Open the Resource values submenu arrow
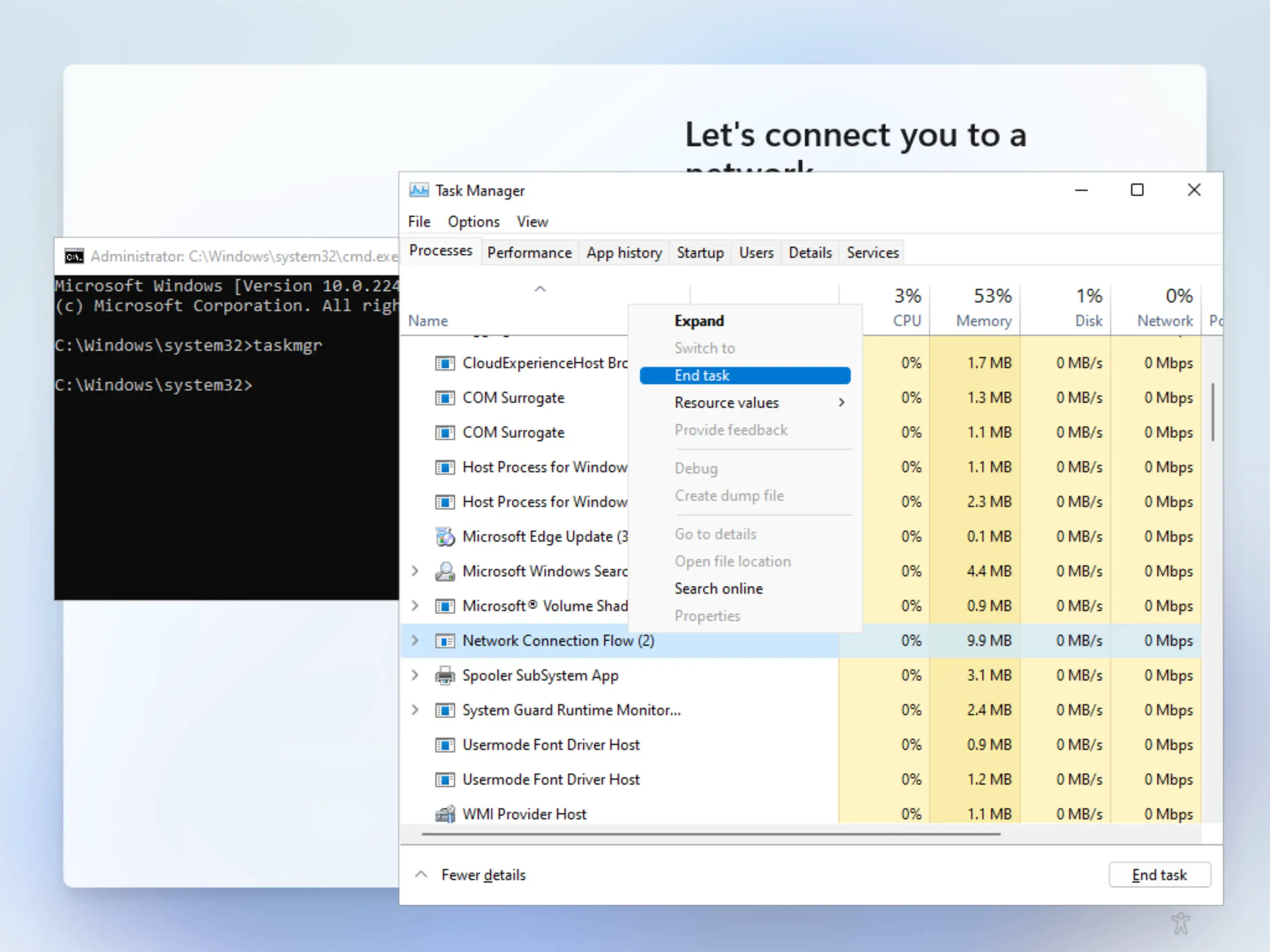Screen dimensions: 1270x952 [x=841, y=403]
